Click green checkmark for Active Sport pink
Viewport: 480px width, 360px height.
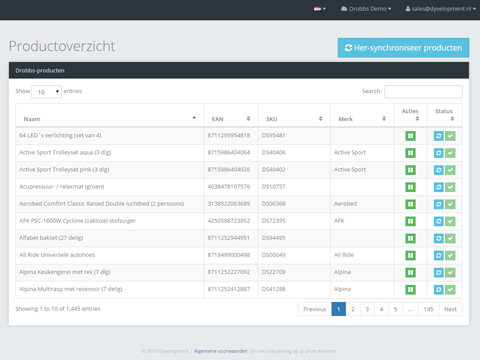pyautogui.click(x=450, y=170)
